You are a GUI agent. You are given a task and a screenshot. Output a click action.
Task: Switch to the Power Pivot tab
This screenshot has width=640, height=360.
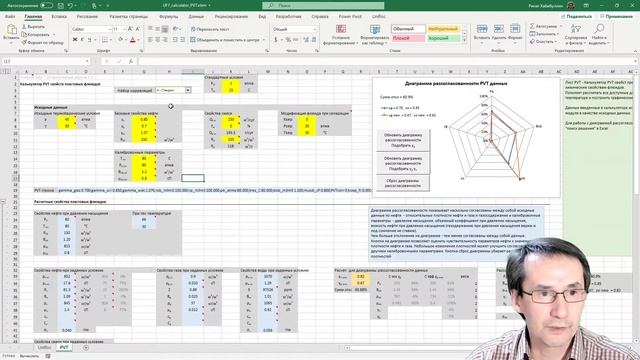click(x=350, y=17)
